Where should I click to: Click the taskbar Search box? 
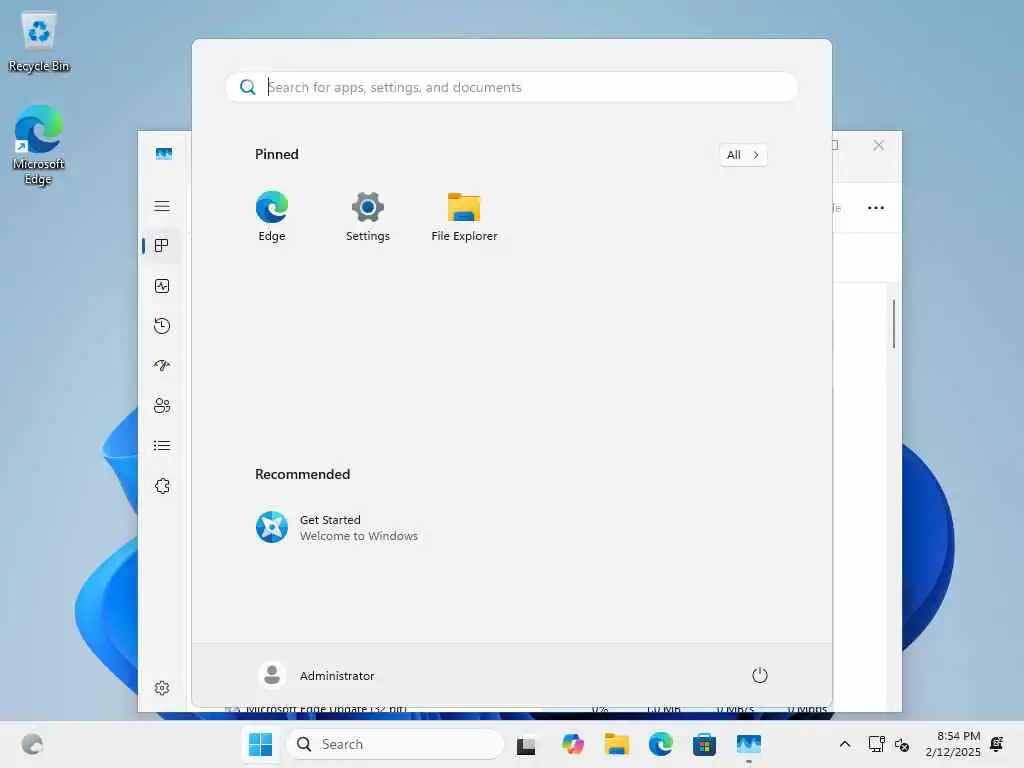pos(394,744)
